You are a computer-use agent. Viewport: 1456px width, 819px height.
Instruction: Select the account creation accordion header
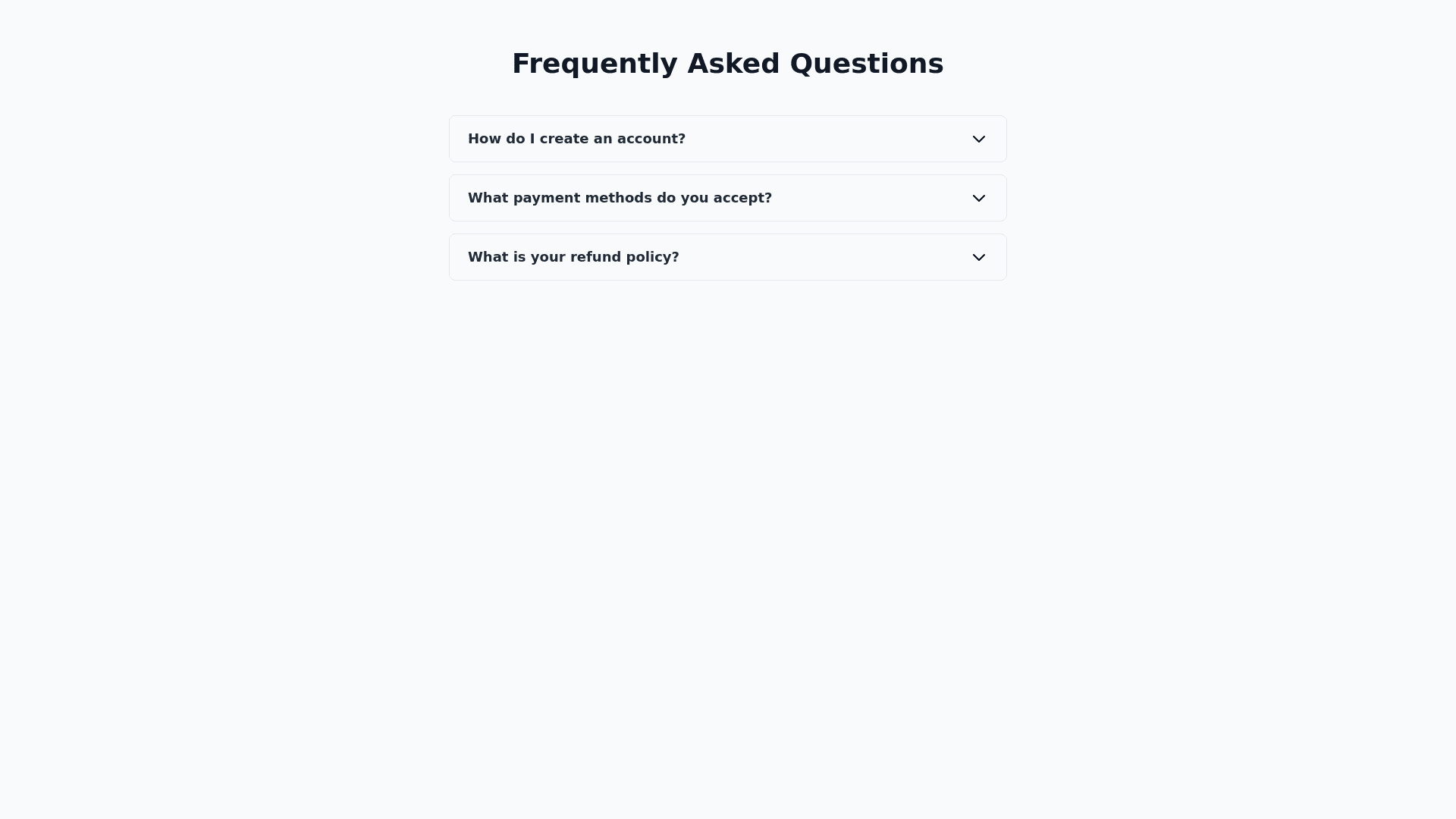[x=727, y=139]
